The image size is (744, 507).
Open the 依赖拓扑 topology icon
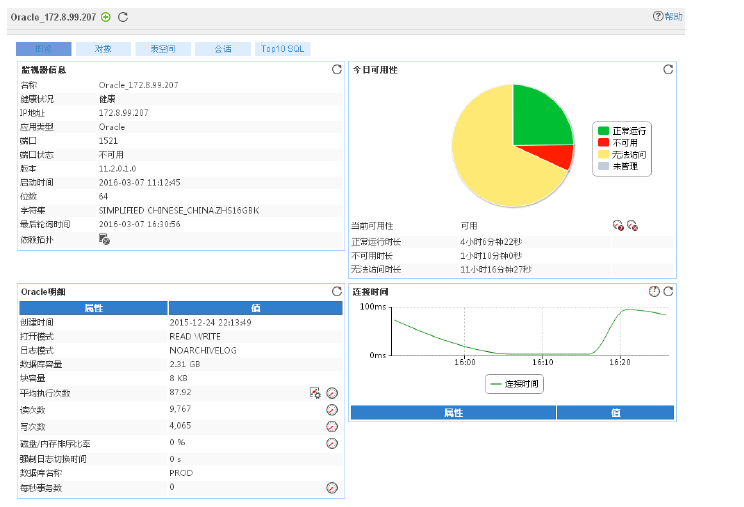104,240
